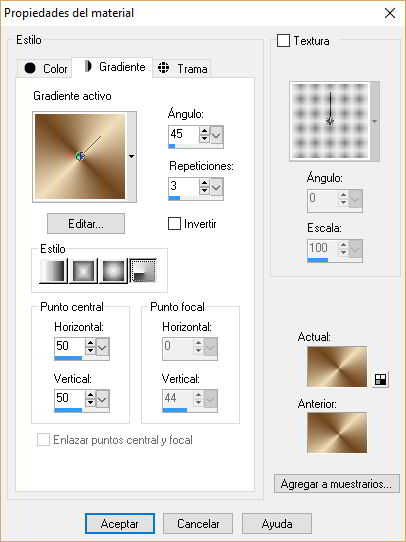Click the black circle Color tab icon
This screenshot has width=406, height=542.
[x=30, y=68]
